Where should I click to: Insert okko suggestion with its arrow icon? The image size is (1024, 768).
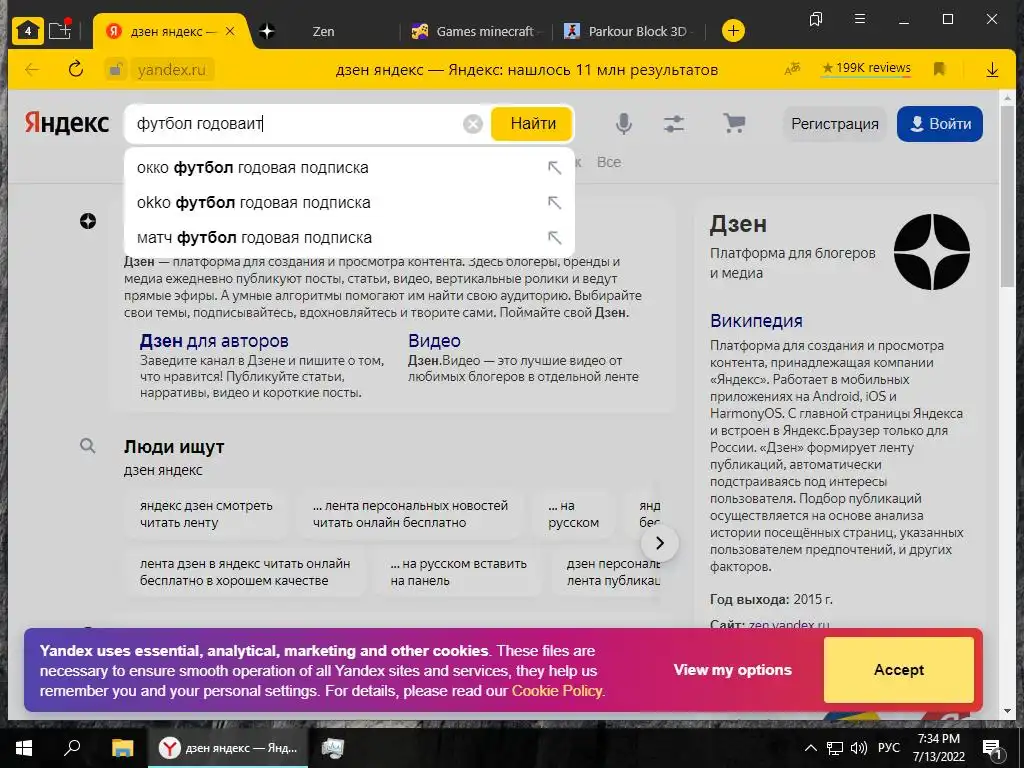[554, 202]
